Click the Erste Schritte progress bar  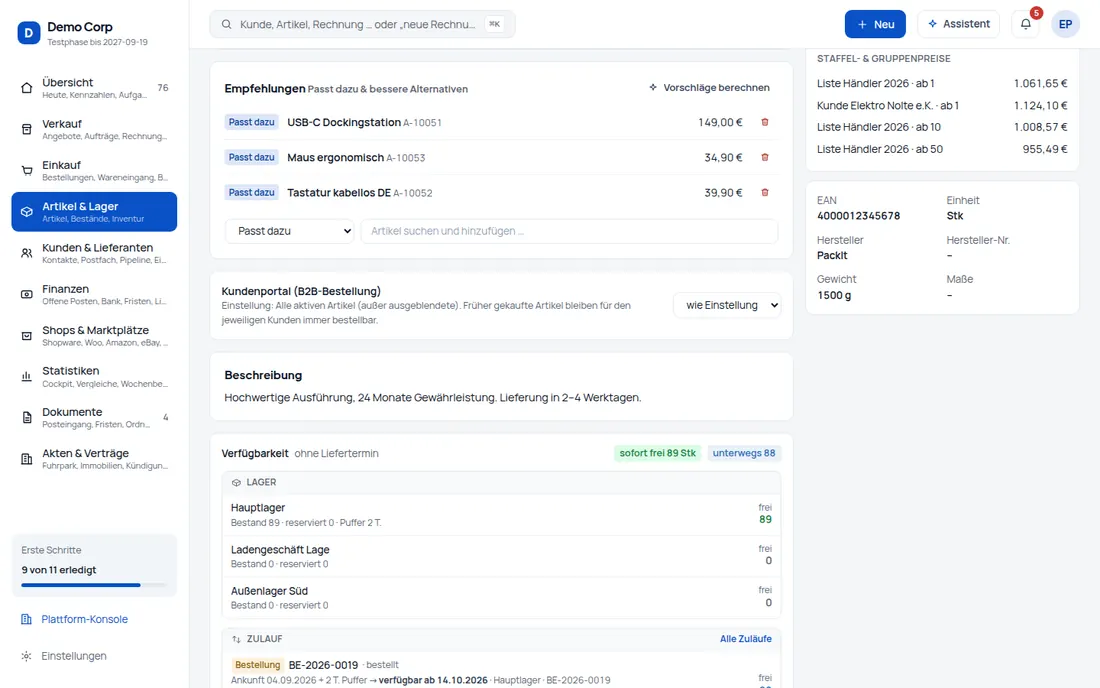point(94,585)
